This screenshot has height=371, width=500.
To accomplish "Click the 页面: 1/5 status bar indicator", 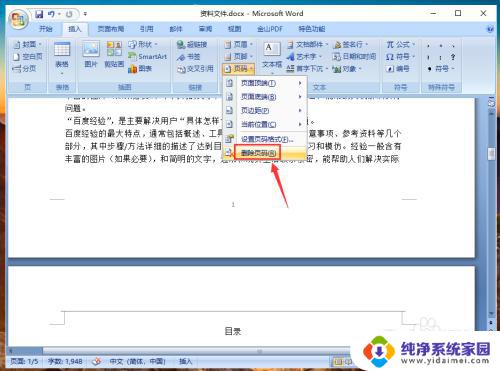I will click(x=24, y=361).
